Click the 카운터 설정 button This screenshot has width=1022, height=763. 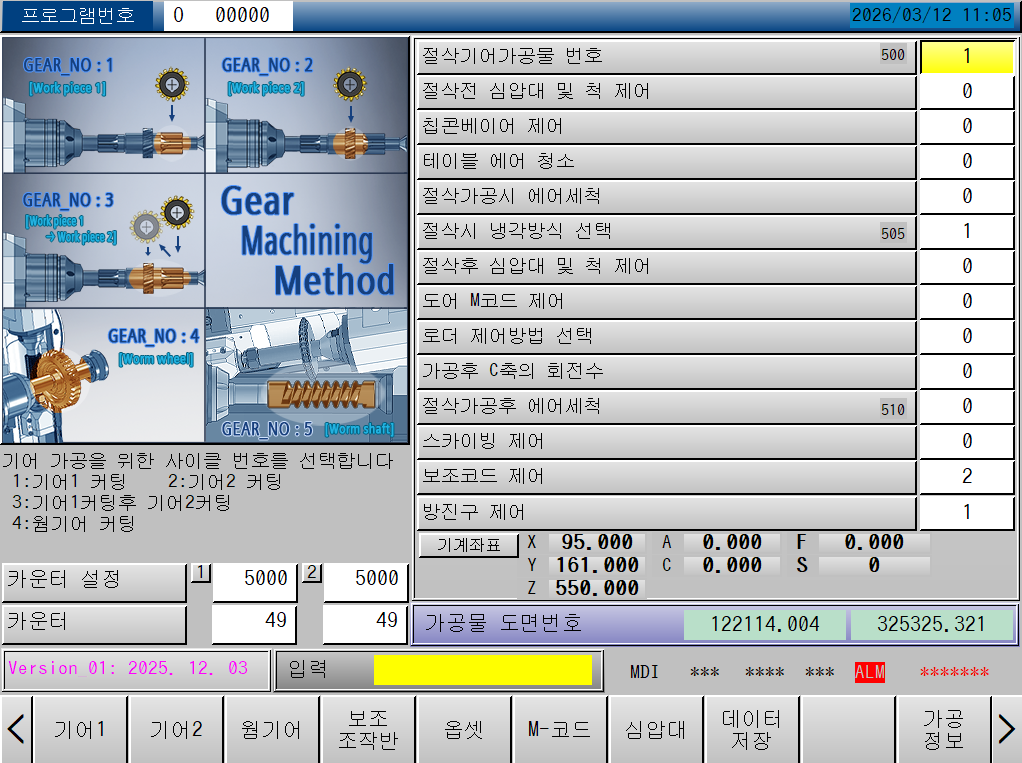(x=95, y=581)
